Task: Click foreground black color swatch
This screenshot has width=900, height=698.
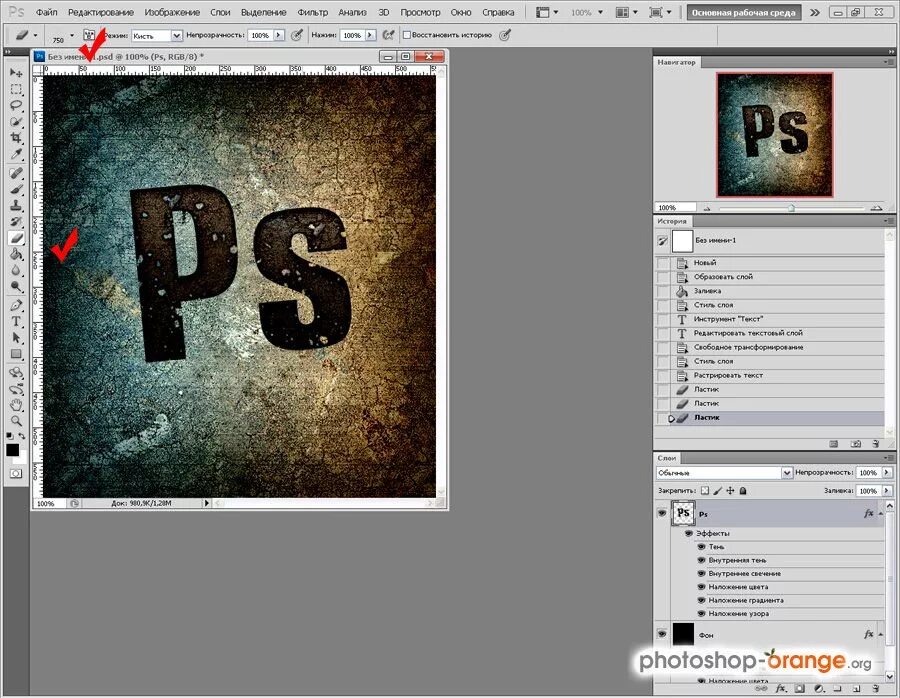Action: 12,450
